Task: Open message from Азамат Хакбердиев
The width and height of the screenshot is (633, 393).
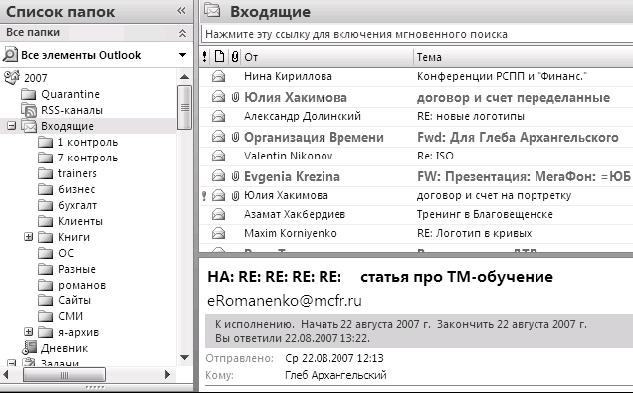Action: tap(416, 214)
